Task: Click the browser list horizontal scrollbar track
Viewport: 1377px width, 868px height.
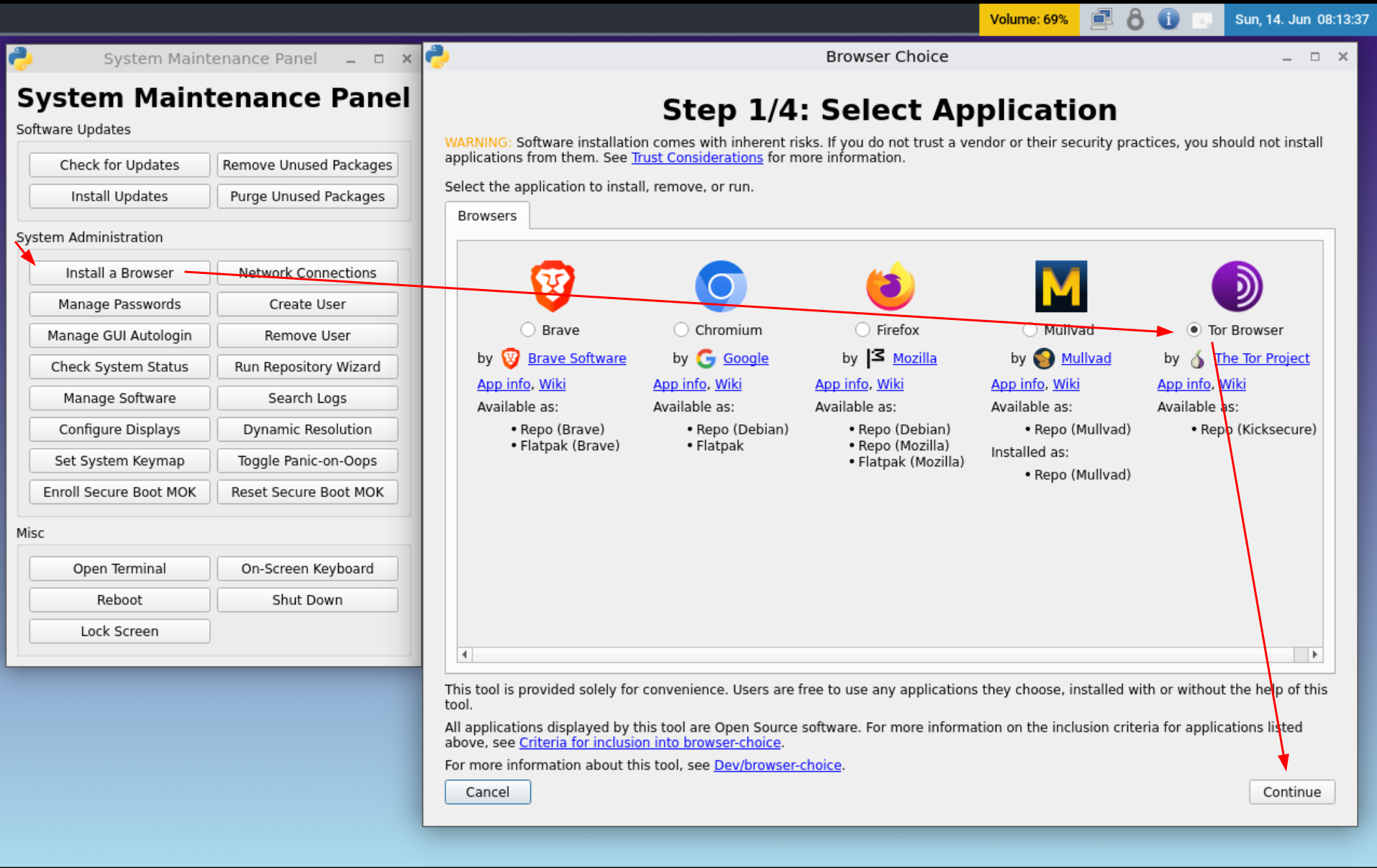Action: click(x=890, y=654)
